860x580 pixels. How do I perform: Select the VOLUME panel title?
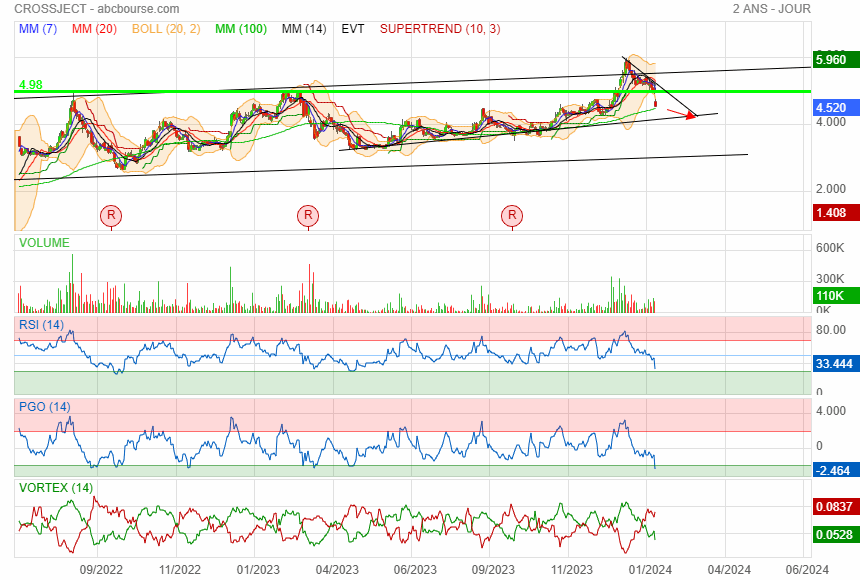44,243
